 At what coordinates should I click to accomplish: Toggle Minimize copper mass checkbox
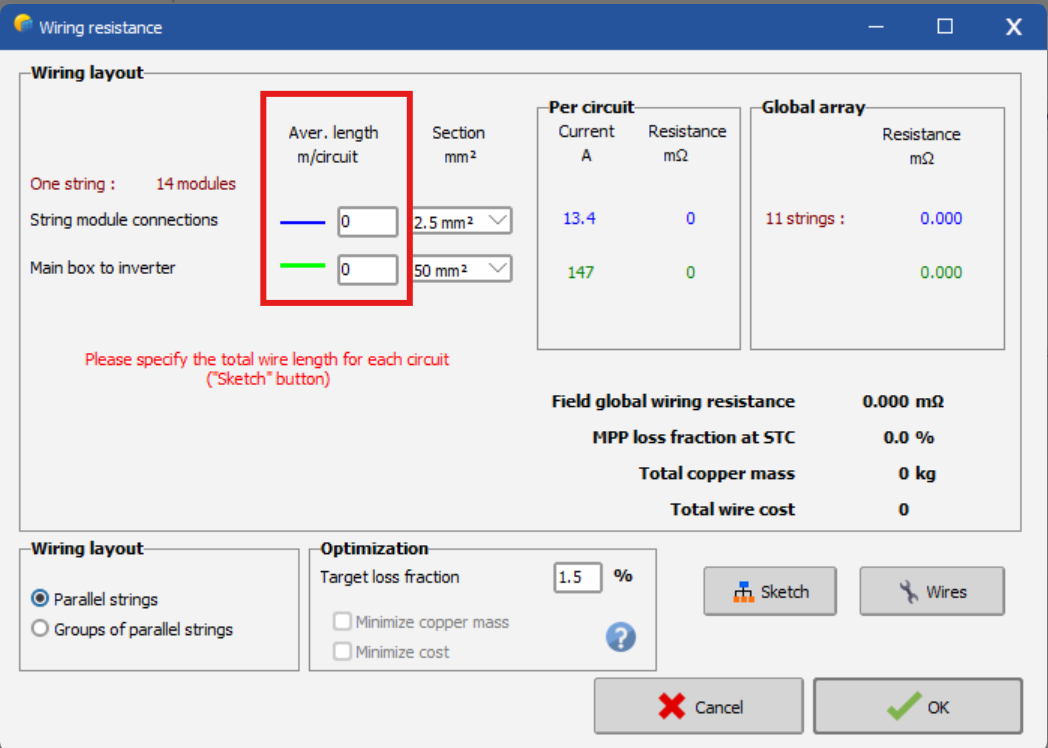click(x=343, y=622)
